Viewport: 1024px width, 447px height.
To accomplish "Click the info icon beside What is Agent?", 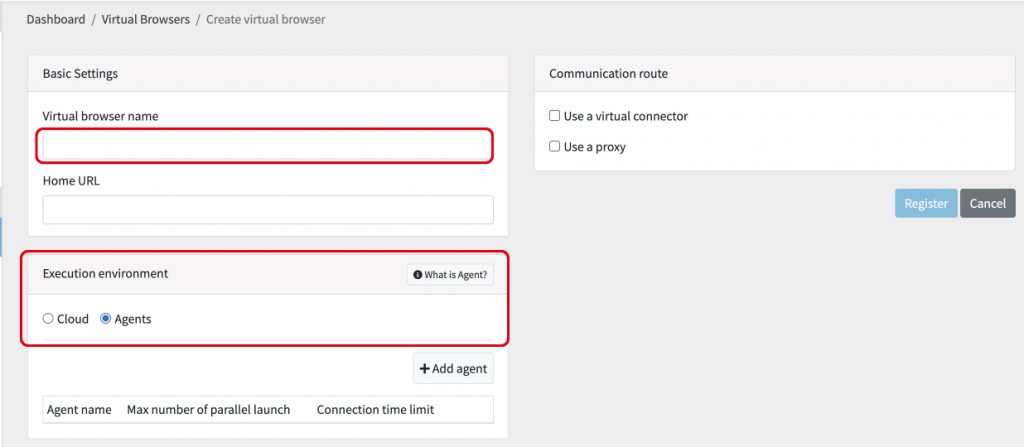I will click(418, 275).
